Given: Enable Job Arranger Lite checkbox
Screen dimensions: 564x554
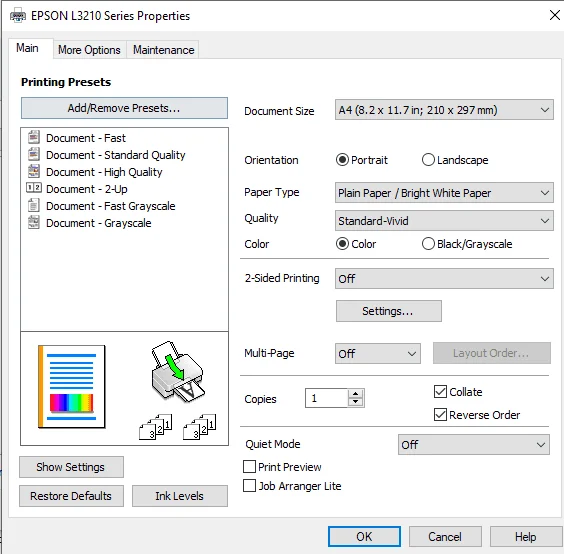Looking at the screenshot, I should click(x=250, y=485).
